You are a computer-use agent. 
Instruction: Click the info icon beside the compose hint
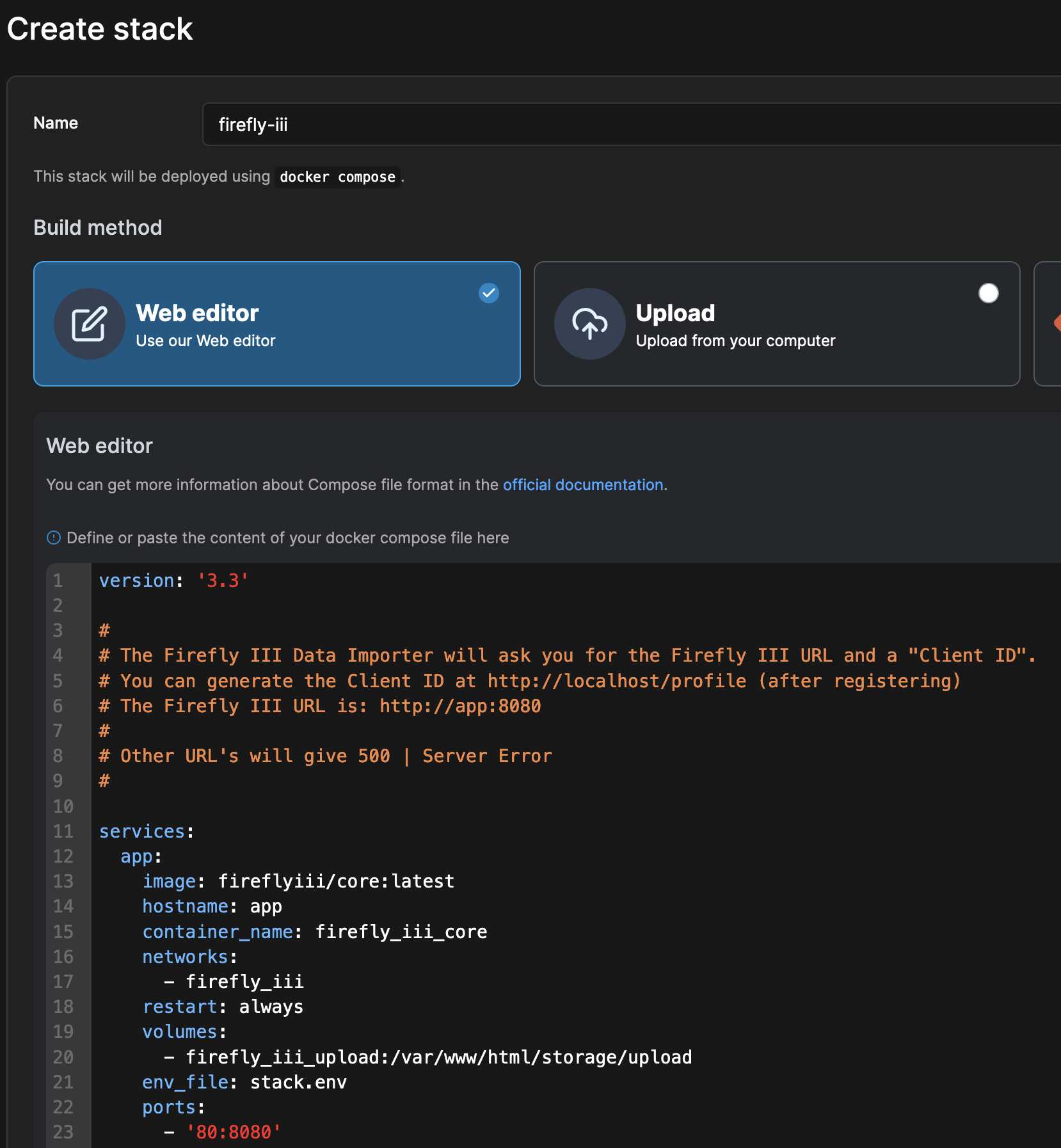pos(54,538)
